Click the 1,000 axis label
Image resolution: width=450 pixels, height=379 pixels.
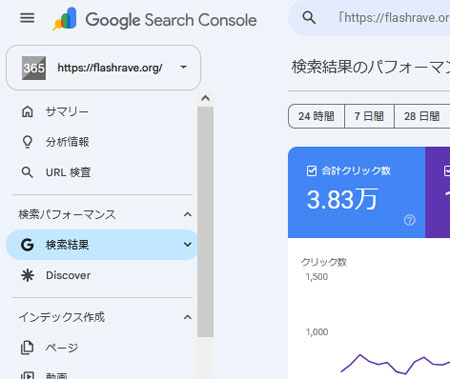(x=317, y=332)
